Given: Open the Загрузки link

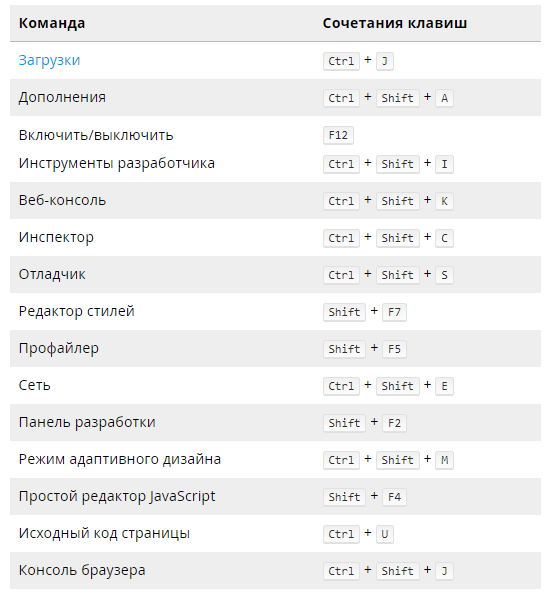Looking at the screenshot, I should pyautogui.click(x=49, y=60).
